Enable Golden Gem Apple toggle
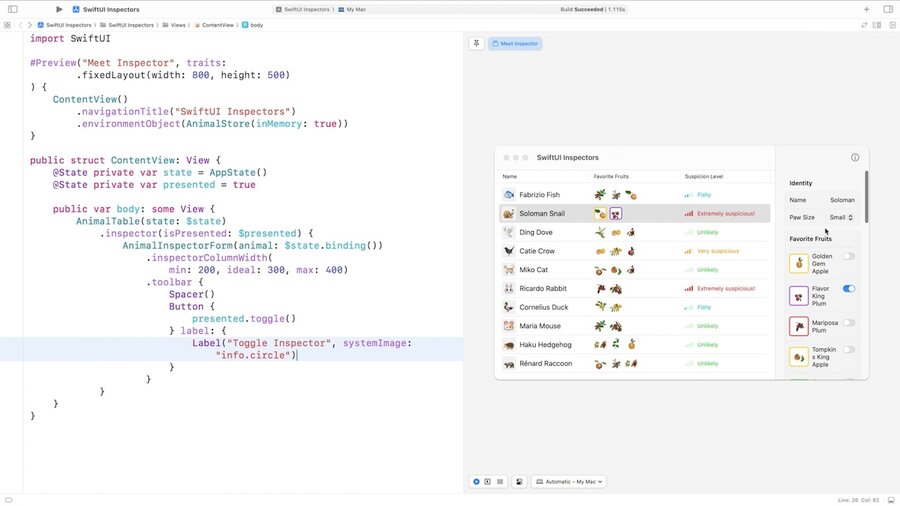This screenshot has height=506, width=900. (848, 256)
